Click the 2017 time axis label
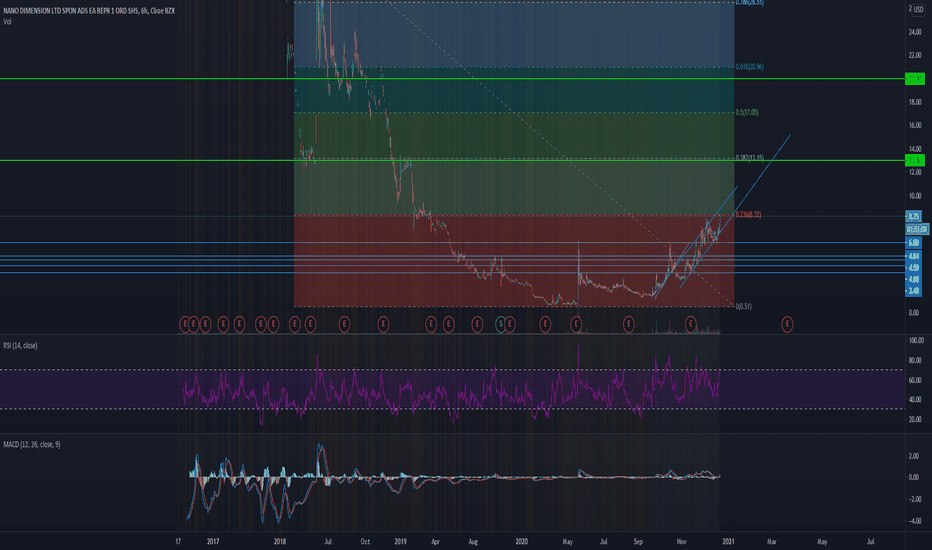Screen dimensions: 932x550 click(x=213, y=542)
